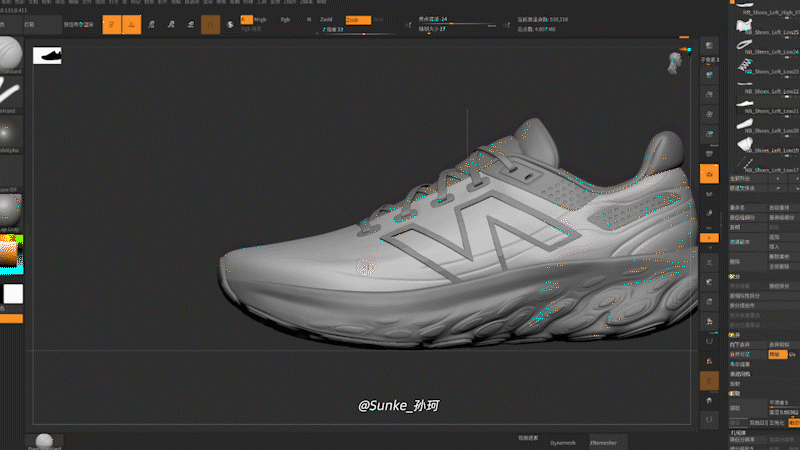Open the MatCap Gray material picker

pos(11,213)
